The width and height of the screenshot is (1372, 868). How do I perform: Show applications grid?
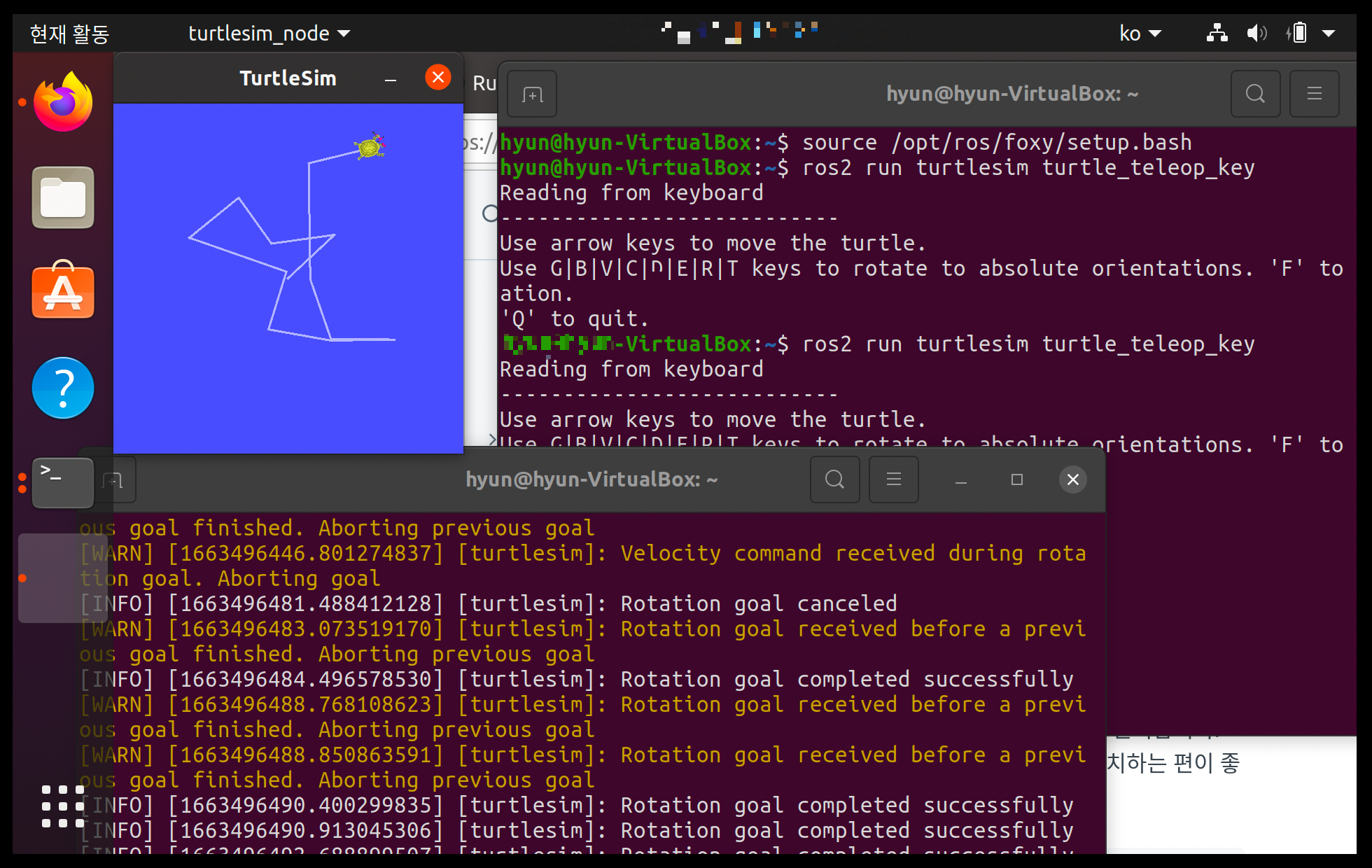[63, 806]
